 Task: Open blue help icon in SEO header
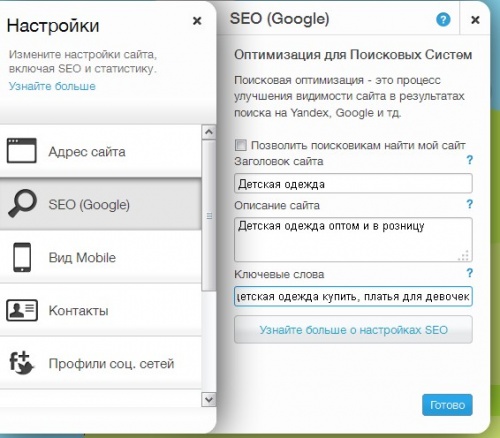click(x=443, y=20)
